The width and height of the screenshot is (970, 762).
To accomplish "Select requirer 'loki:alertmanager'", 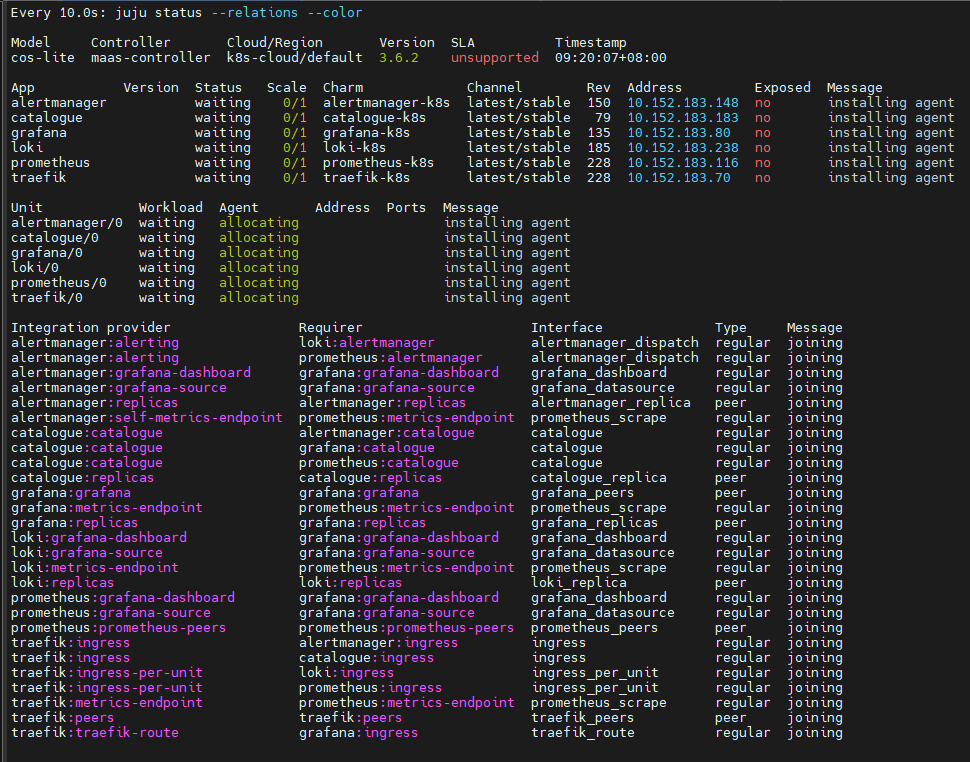I will pyautogui.click(x=366, y=343).
